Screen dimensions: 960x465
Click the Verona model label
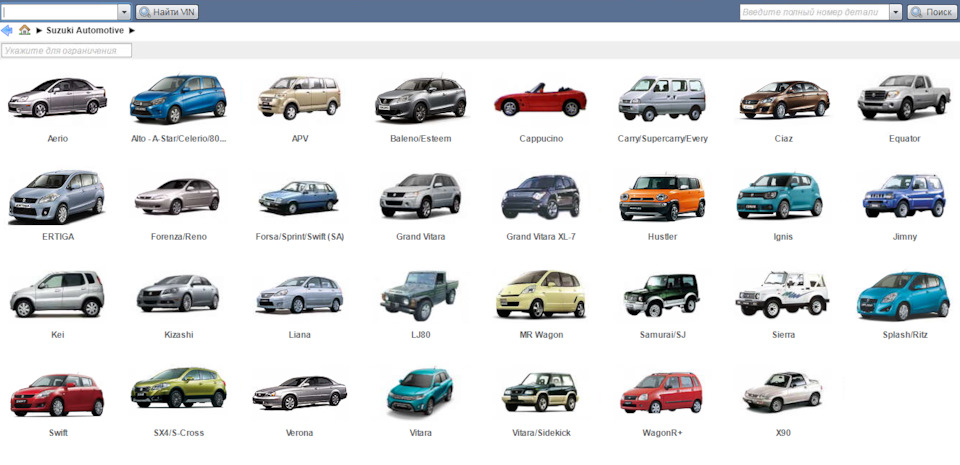pos(299,433)
